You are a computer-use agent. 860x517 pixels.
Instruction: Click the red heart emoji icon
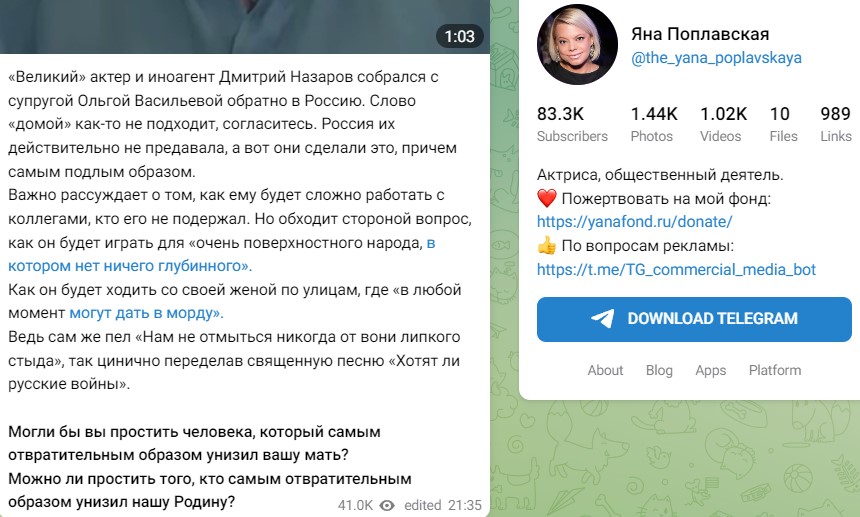(546, 198)
